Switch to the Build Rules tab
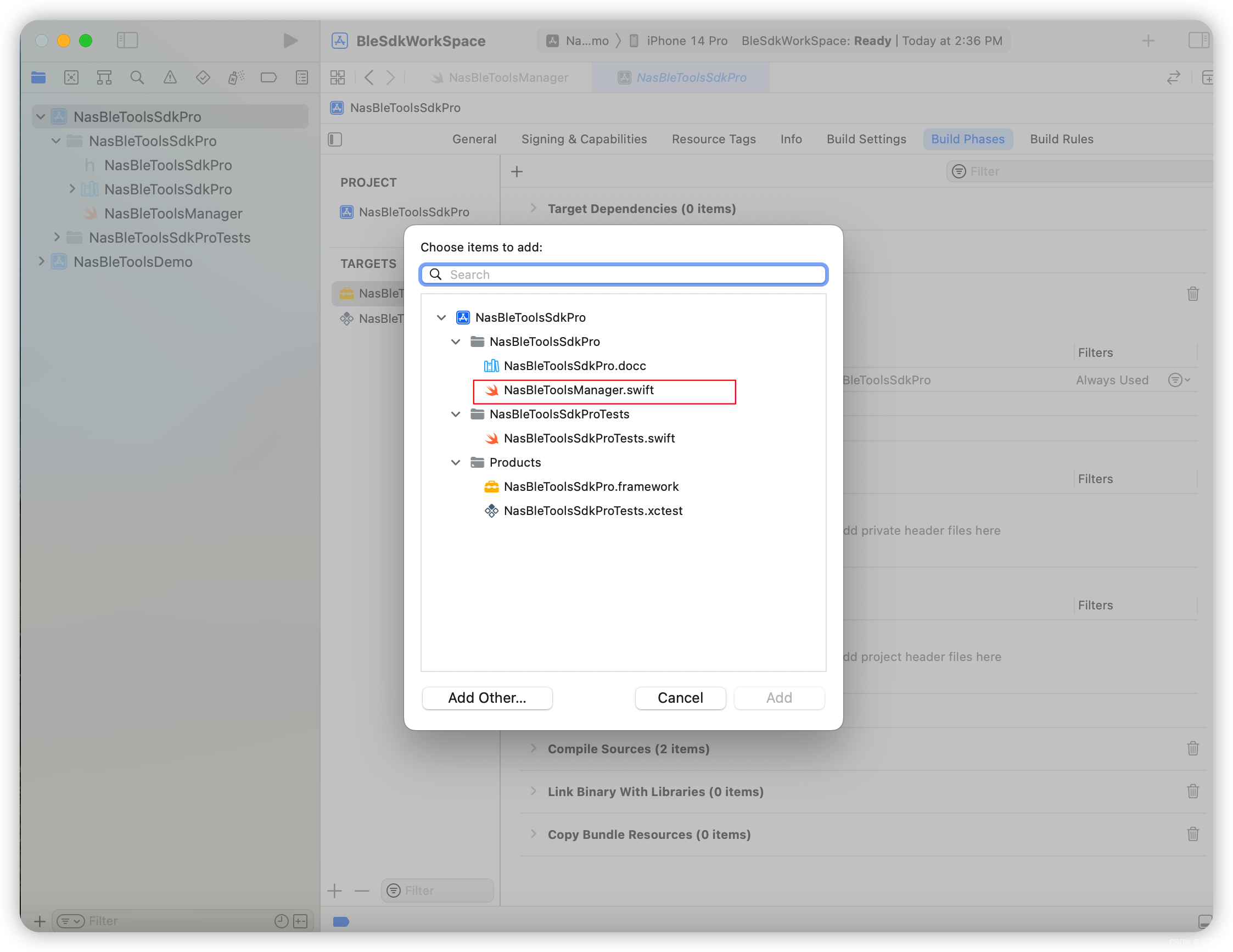Viewport: 1233px width, 952px height. [x=1061, y=139]
